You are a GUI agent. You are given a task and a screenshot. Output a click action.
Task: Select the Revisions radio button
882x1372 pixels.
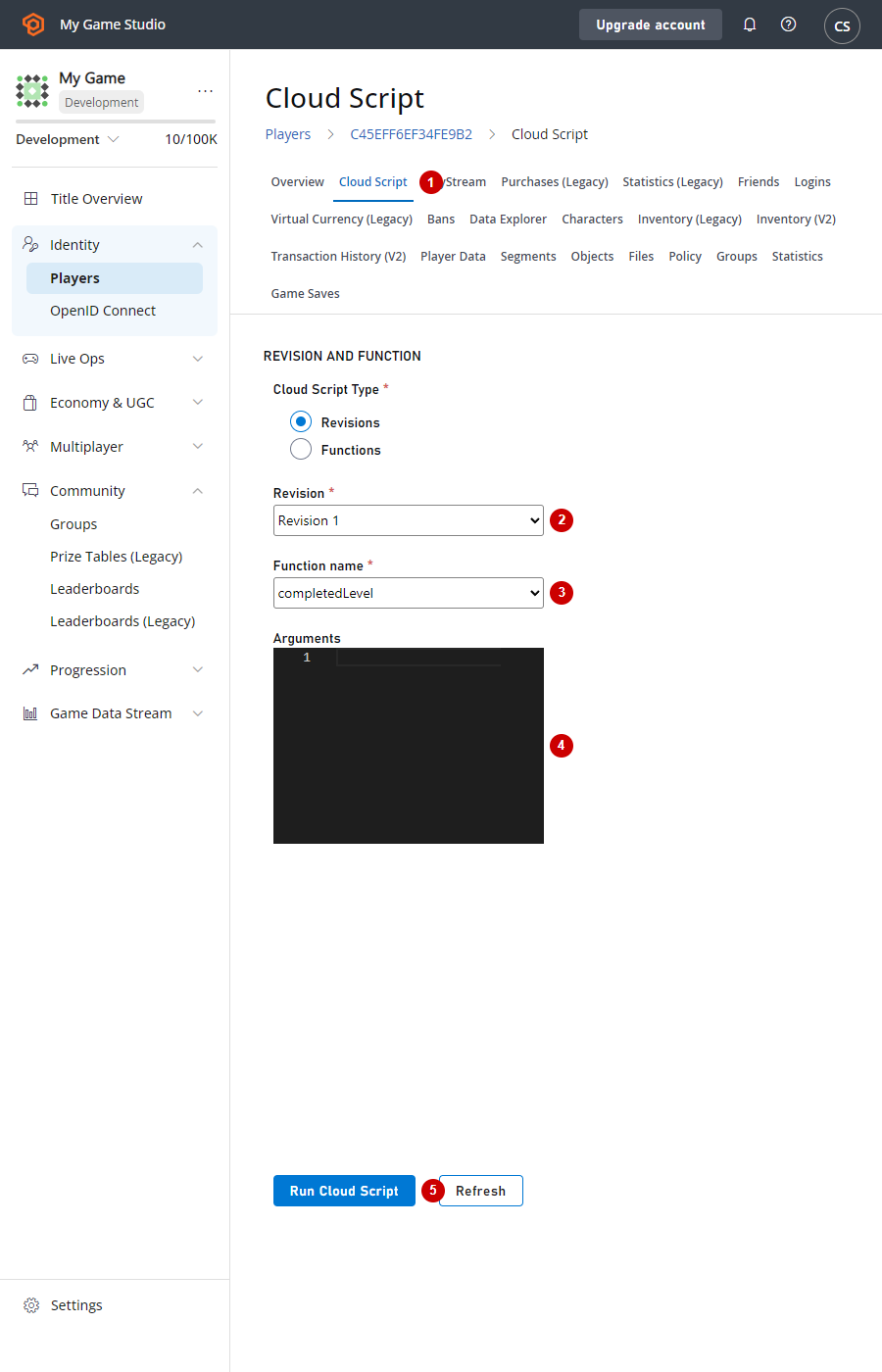pos(301,421)
